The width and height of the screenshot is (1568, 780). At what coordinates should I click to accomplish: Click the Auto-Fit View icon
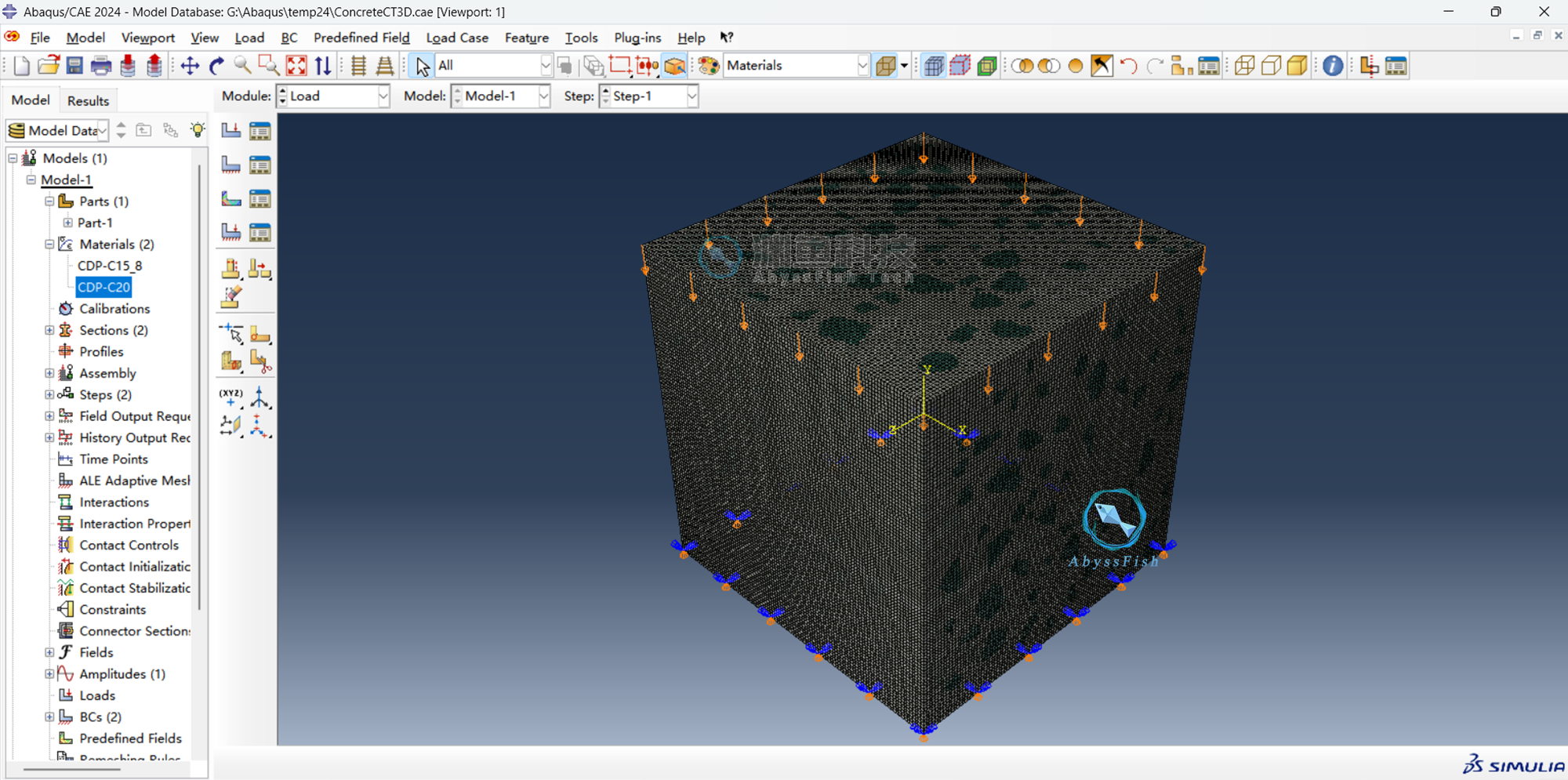coord(296,66)
